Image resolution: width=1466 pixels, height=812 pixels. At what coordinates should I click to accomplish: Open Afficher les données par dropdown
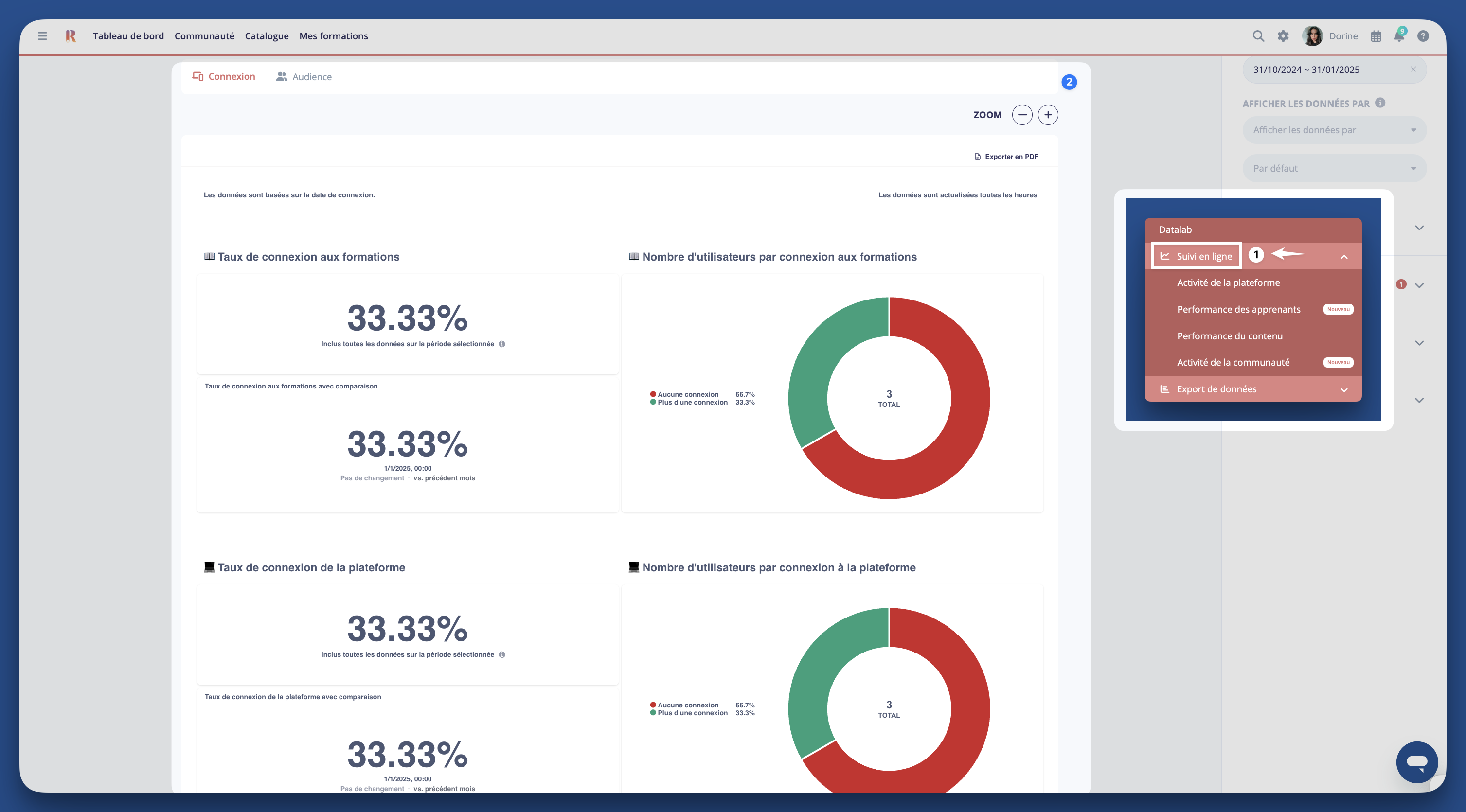[1334, 130]
